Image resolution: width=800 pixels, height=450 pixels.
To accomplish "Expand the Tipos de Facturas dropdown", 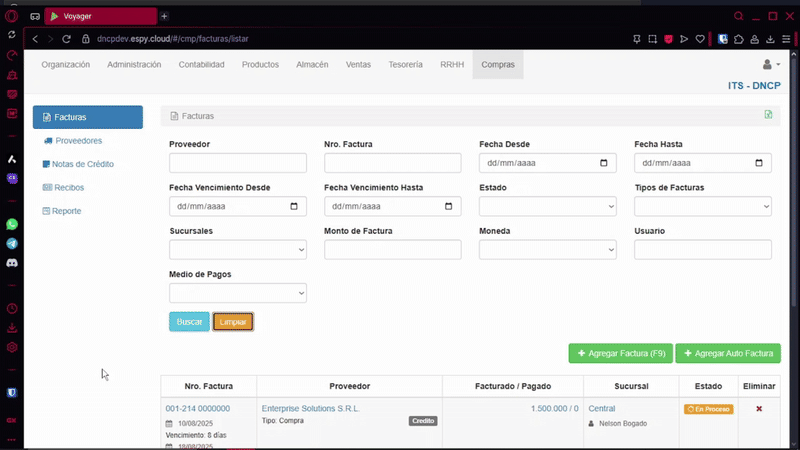I will [702, 207].
